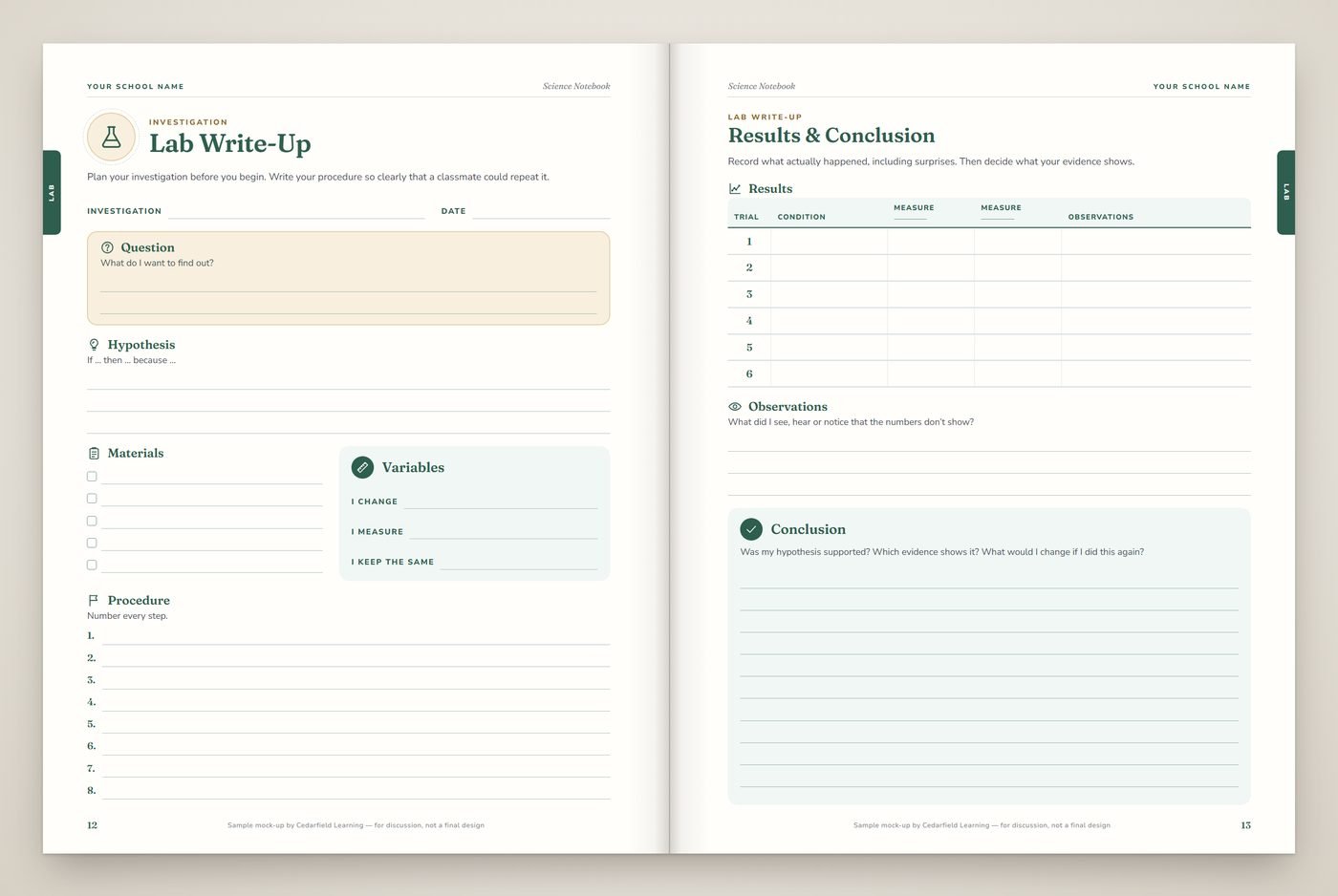Click the CONDITION column header
The image size is (1338, 896).
pyautogui.click(x=802, y=217)
